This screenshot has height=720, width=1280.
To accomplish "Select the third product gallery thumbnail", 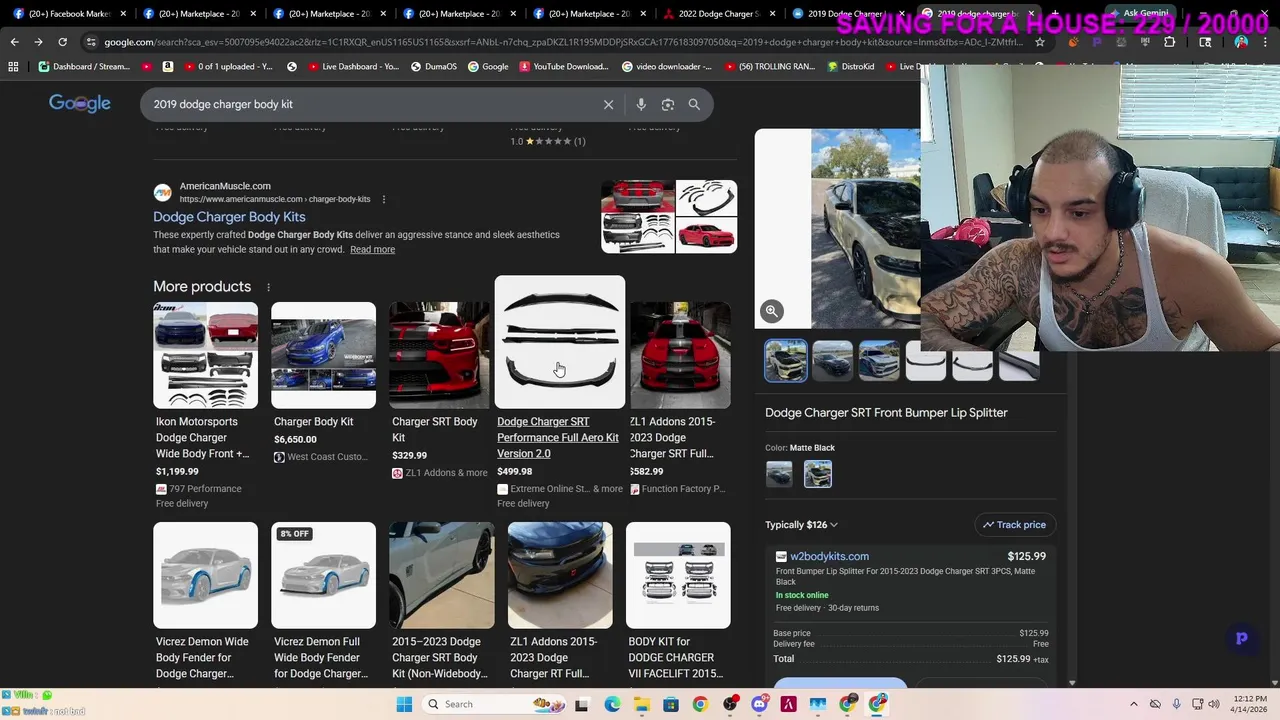I will coord(879,361).
